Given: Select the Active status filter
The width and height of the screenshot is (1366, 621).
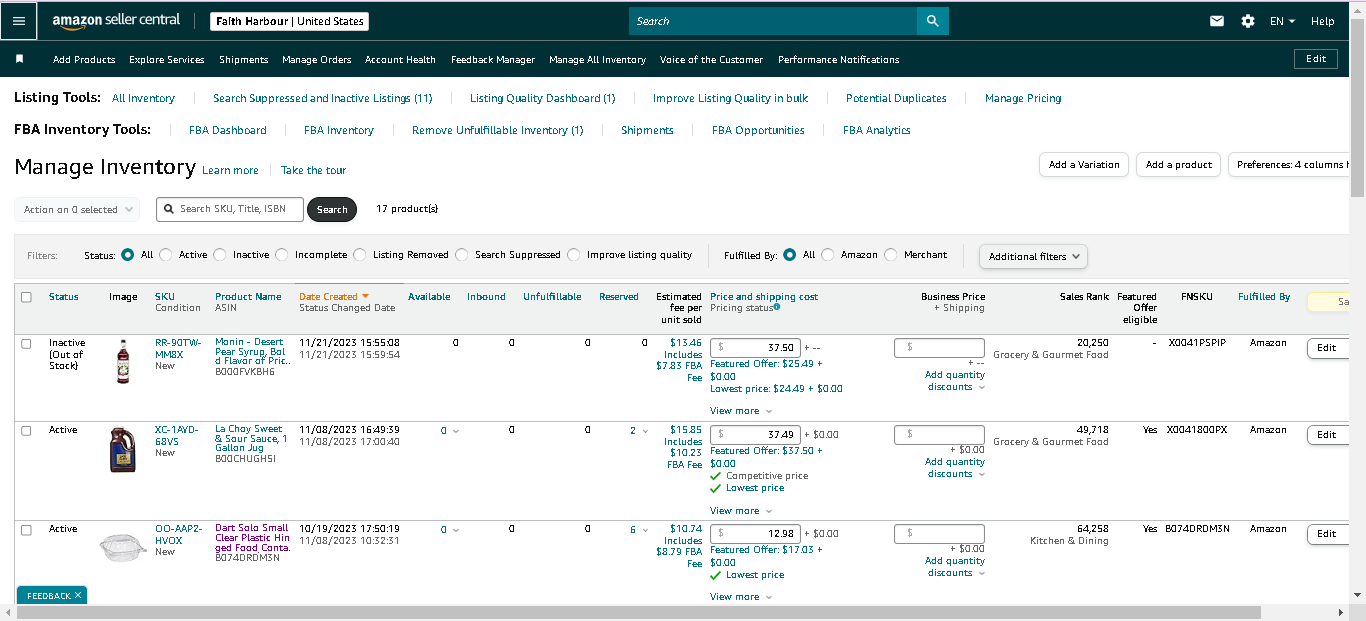Looking at the screenshot, I should point(166,255).
